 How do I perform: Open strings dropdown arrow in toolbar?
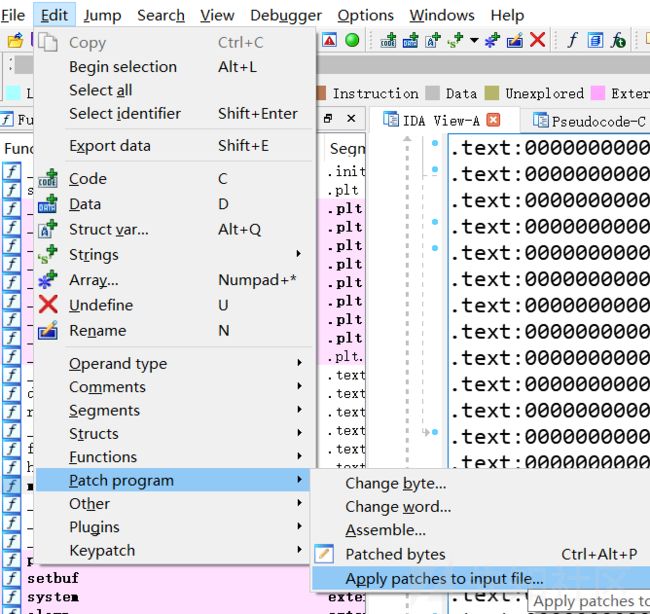[474, 40]
